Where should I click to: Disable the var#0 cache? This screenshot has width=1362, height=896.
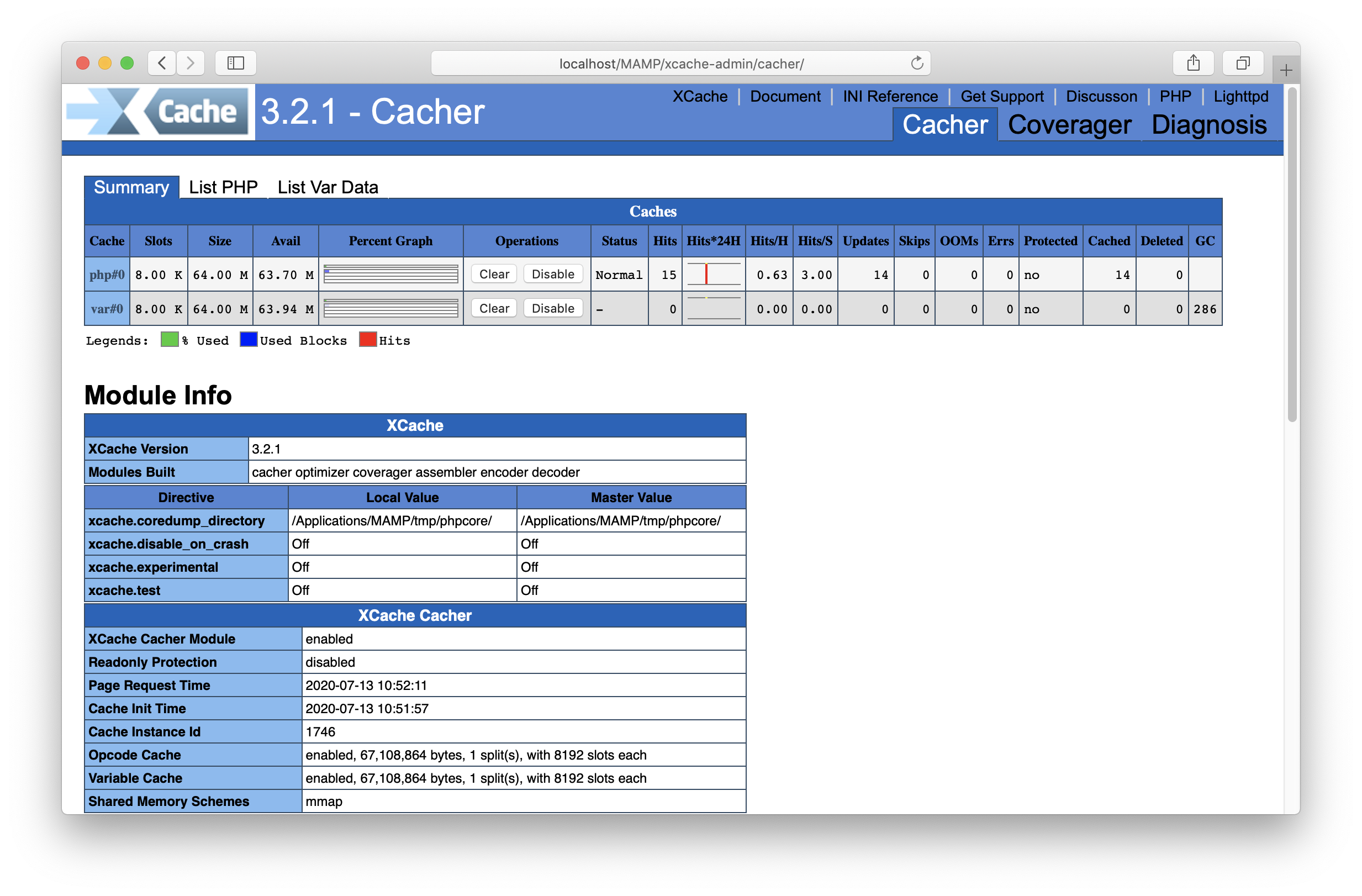(552, 308)
